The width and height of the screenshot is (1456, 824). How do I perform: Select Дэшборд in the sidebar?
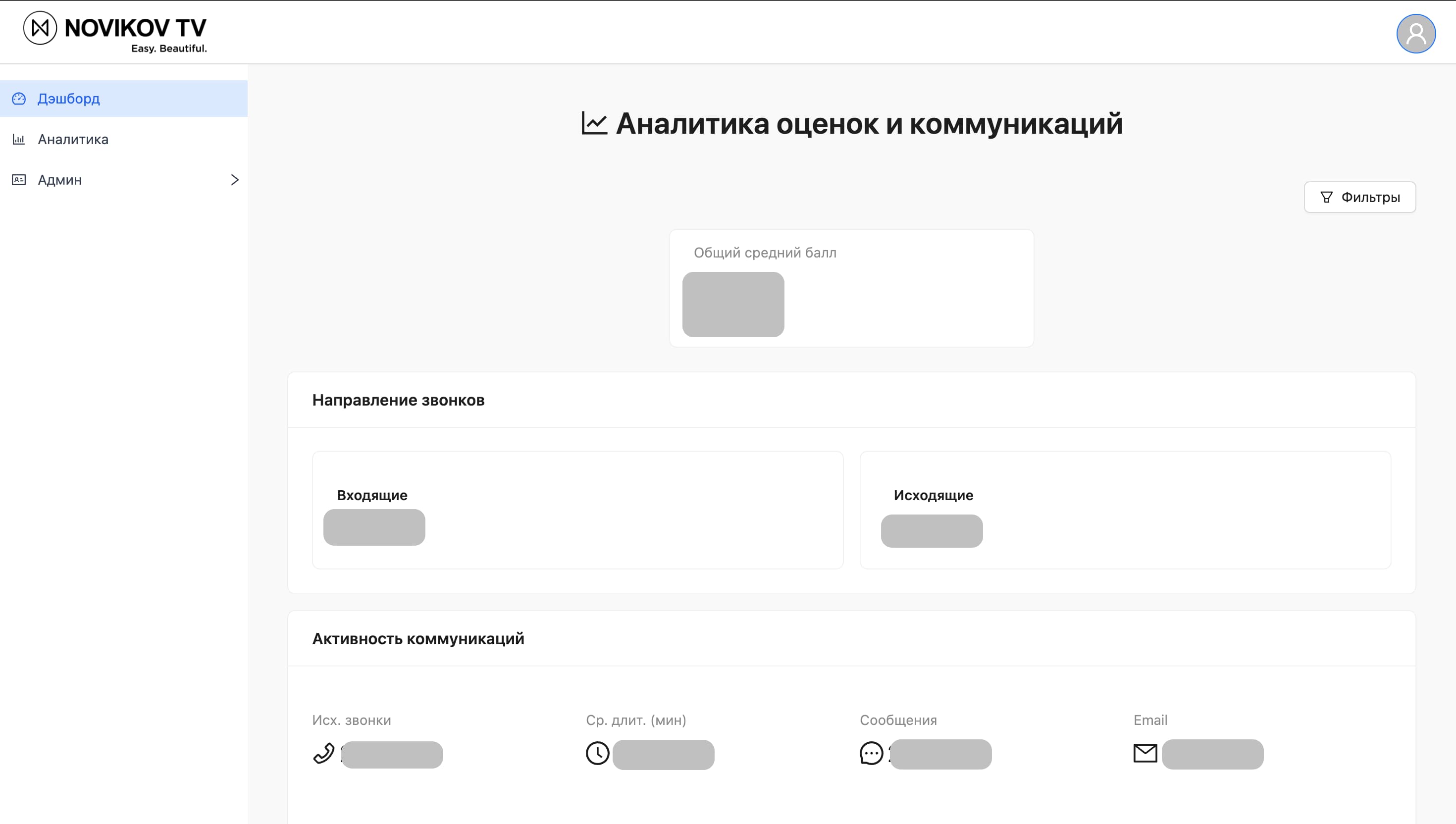pyautogui.click(x=68, y=99)
